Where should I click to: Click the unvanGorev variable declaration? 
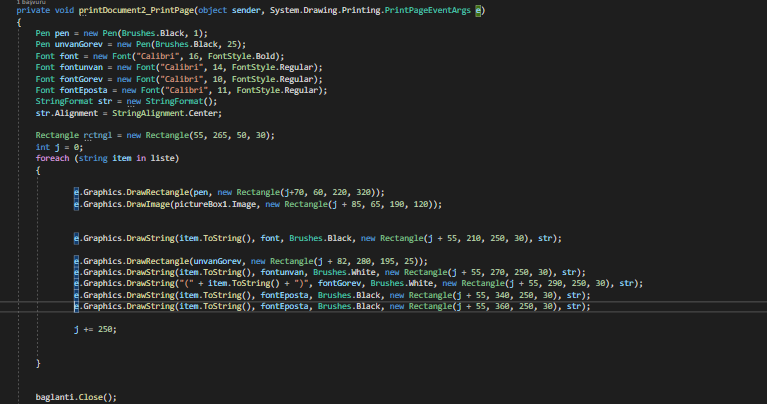(x=81, y=45)
